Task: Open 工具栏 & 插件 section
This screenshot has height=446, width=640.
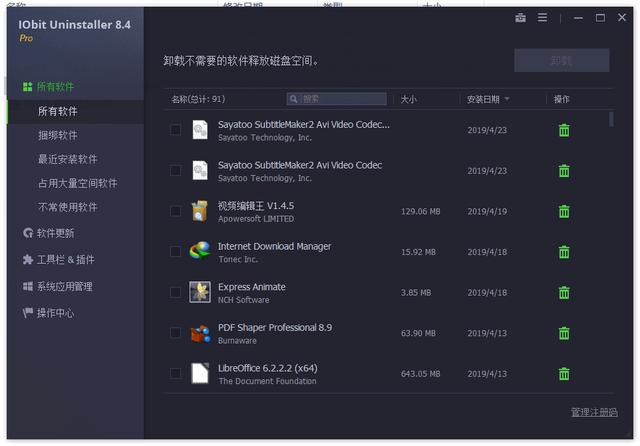Action: point(66,260)
